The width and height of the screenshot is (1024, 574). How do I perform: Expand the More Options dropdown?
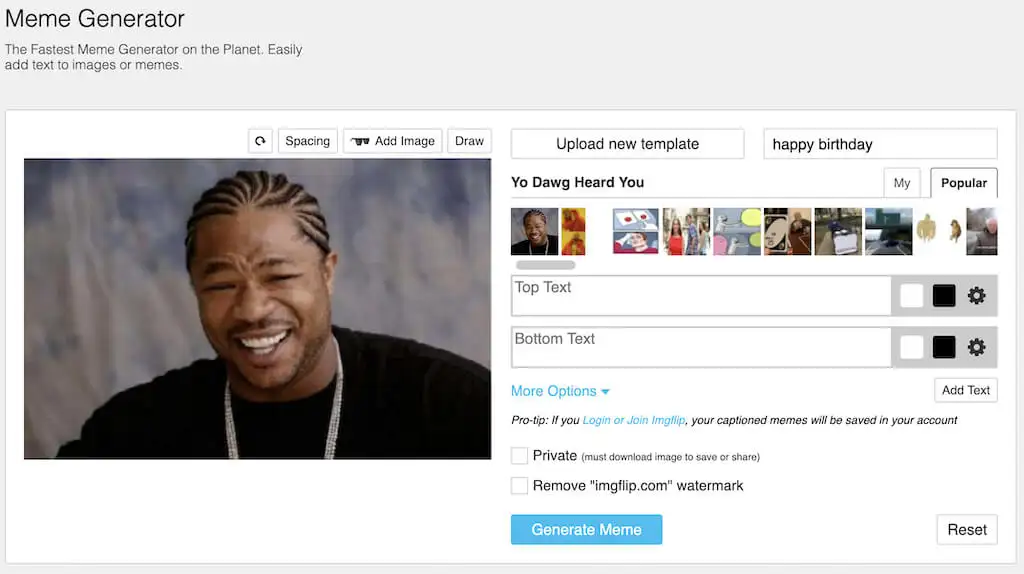560,391
